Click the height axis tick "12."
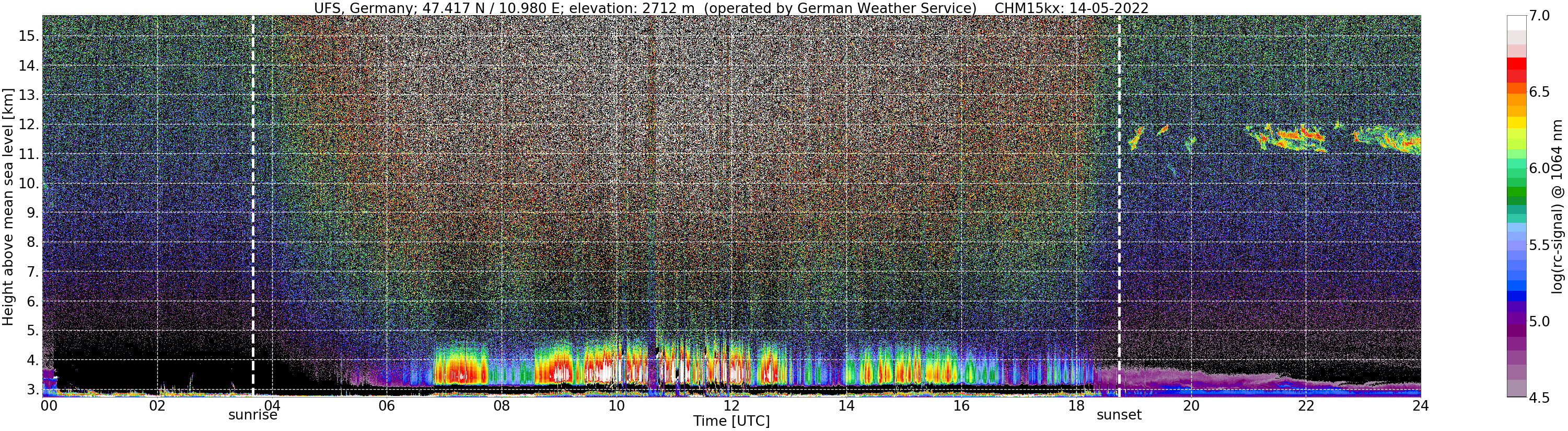1568x431 pixels. tap(29, 124)
